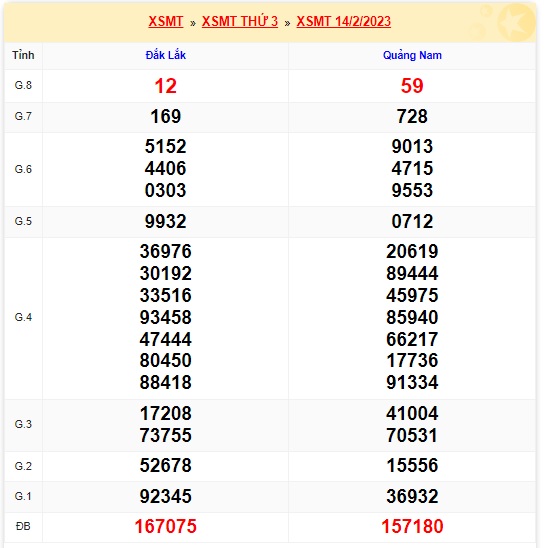Click G.1 number 36932
The width and height of the screenshot is (545, 548).
coord(412,496)
